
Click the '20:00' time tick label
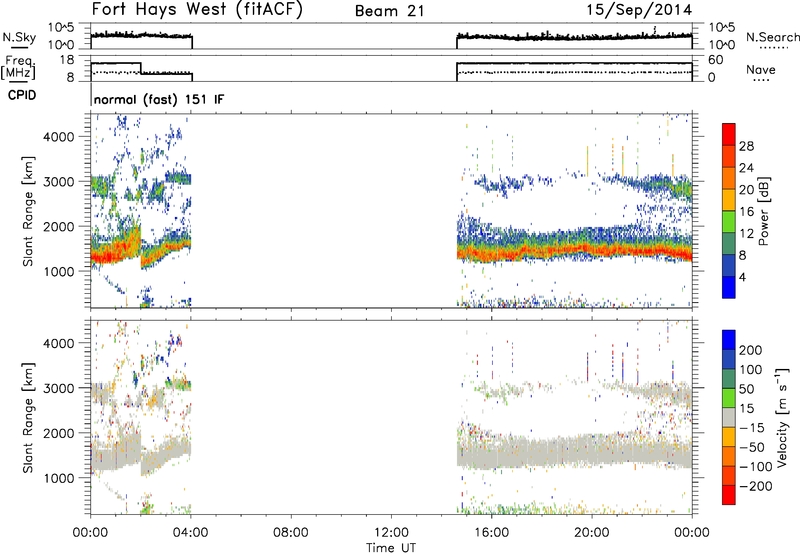point(592,533)
